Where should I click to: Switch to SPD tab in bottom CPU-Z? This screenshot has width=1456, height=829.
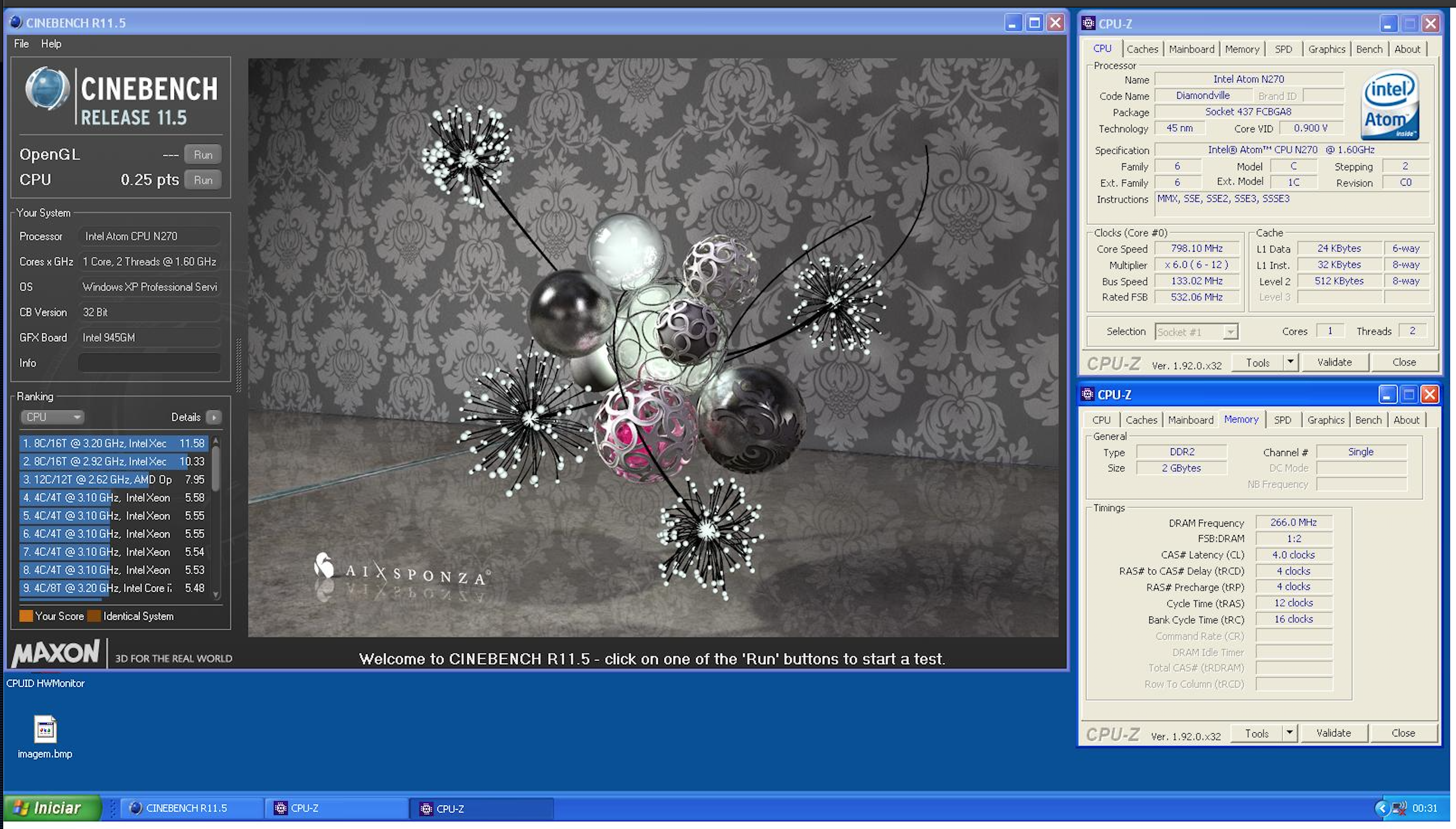point(1282,420)
